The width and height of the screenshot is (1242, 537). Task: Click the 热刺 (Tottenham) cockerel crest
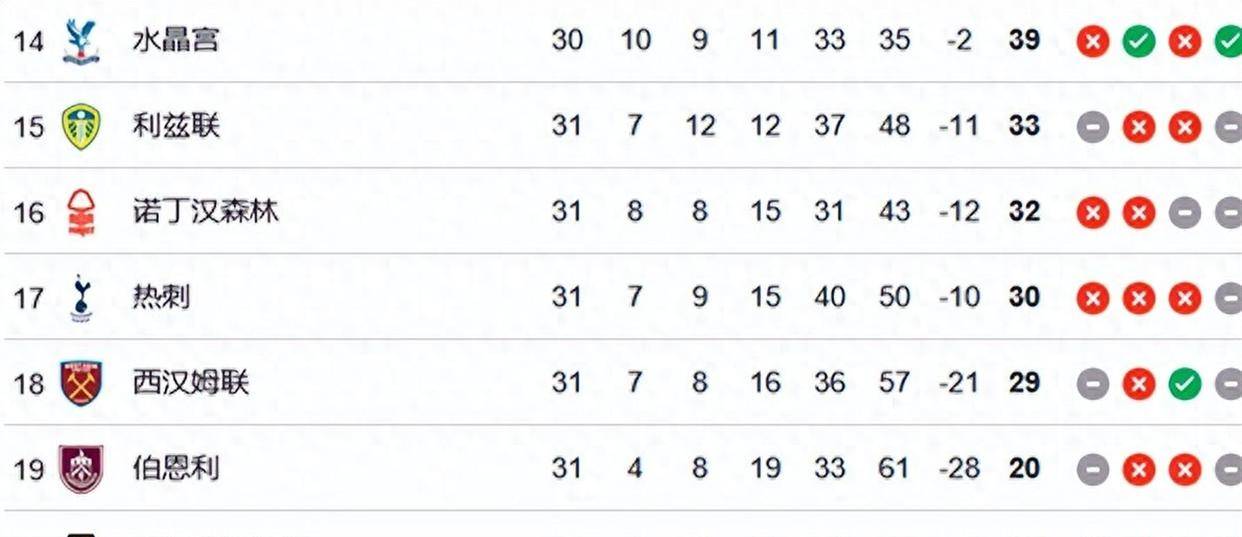[81, 298]
